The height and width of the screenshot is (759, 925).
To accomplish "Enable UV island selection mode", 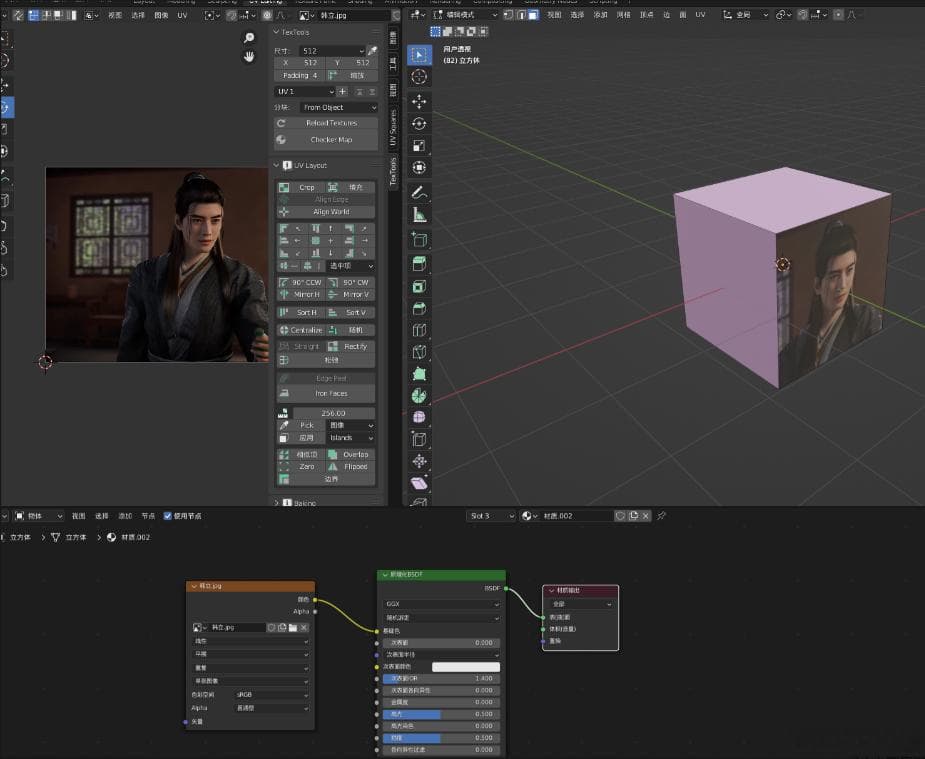I will pyautogui.click(x=71, y=15).
